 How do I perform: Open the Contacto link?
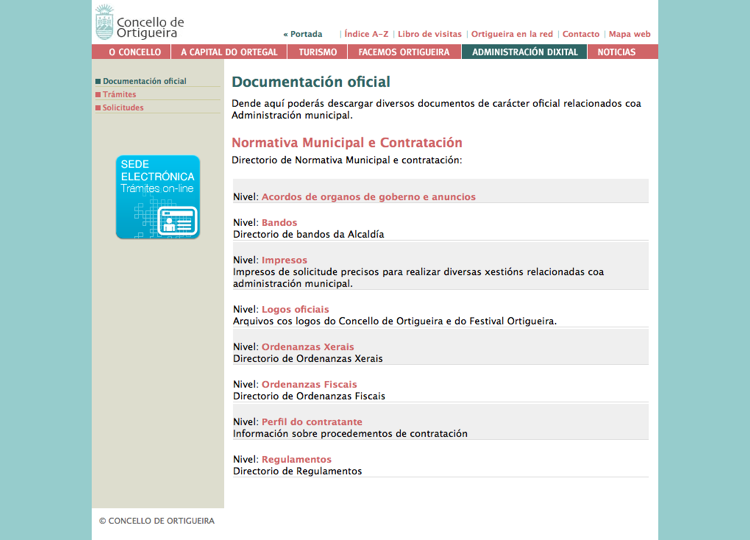tap(581, 34)
